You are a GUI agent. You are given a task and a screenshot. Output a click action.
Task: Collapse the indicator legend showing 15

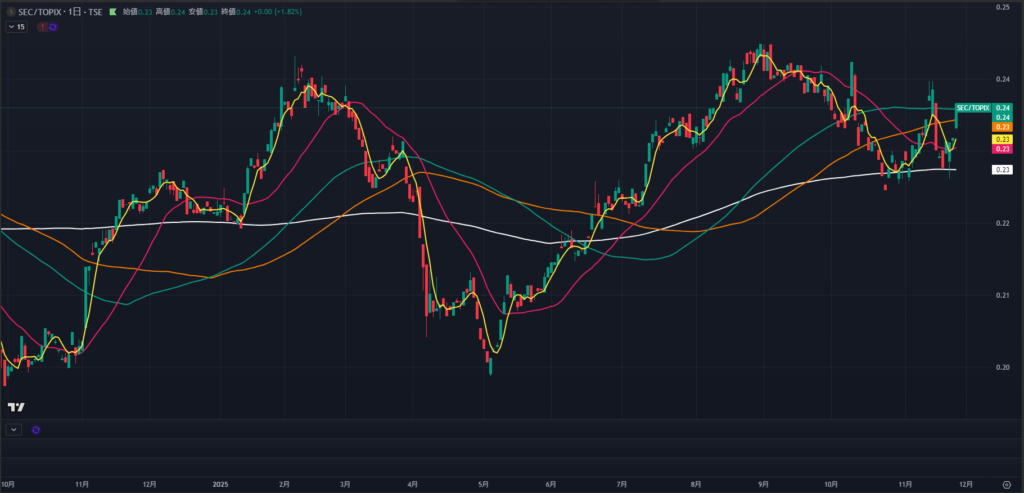10,27
